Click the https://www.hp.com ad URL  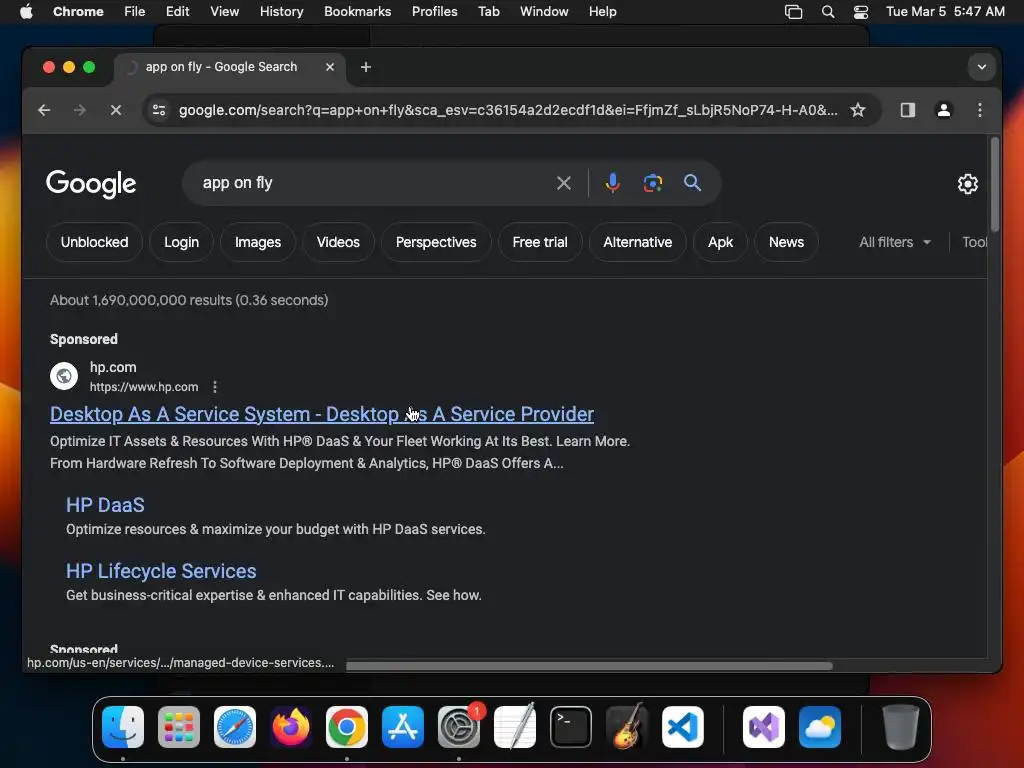point(144,387)
